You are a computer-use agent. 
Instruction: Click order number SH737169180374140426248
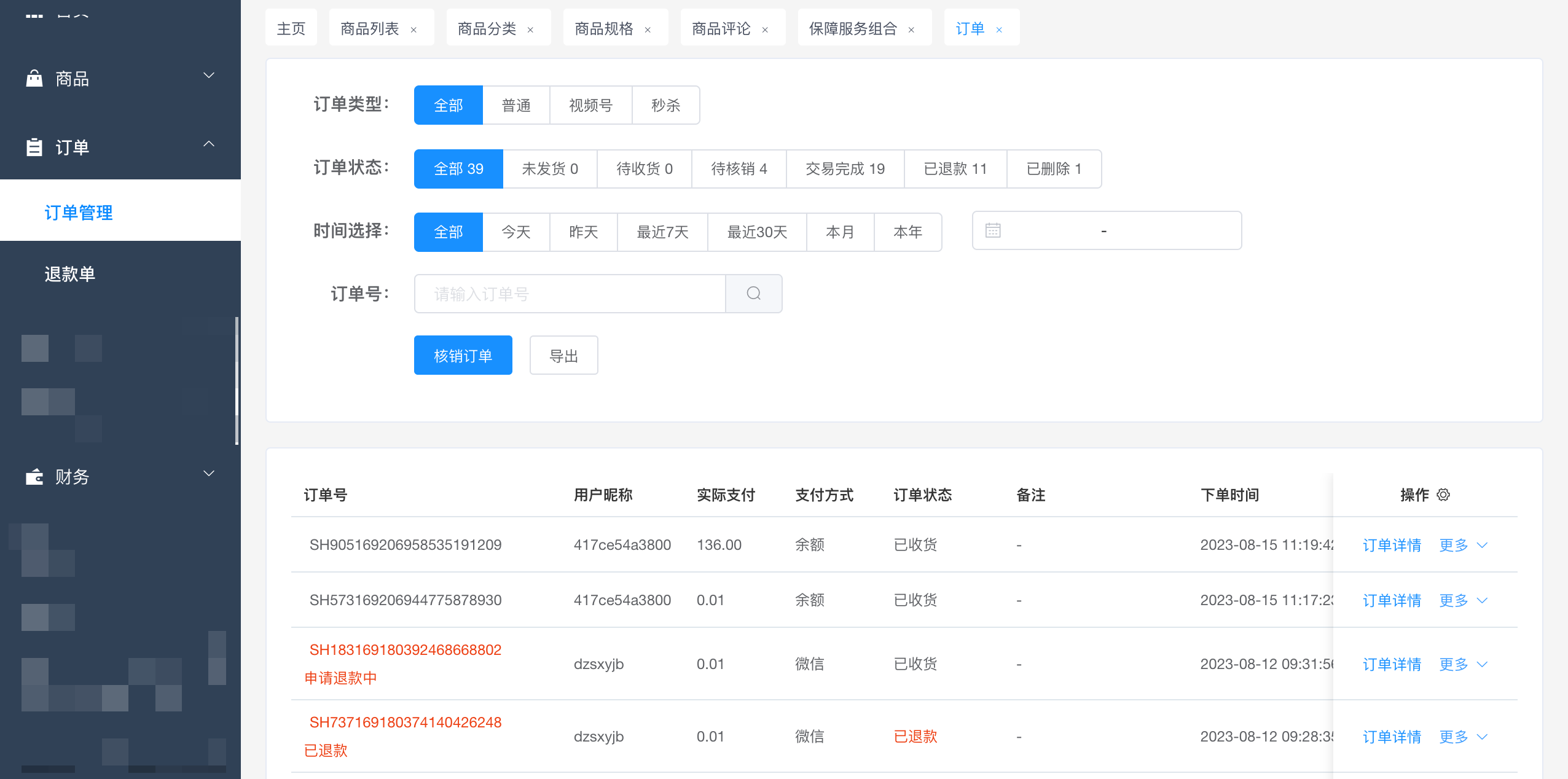[406, 722]
